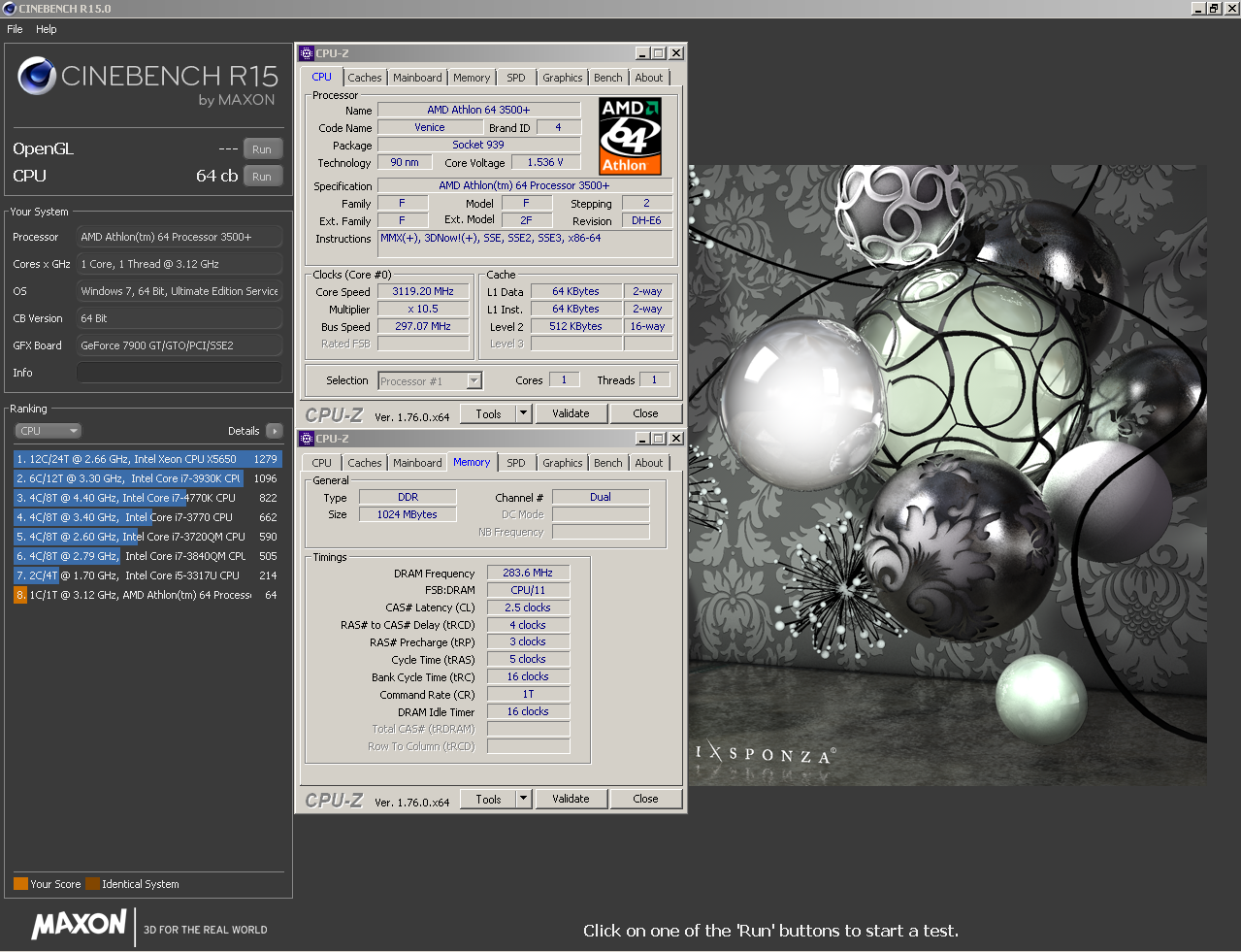This screenshot has width=1241, height=952.
Task: Click the DRAM Frequency value 283.6 MHz
Action: coord(528,573)
